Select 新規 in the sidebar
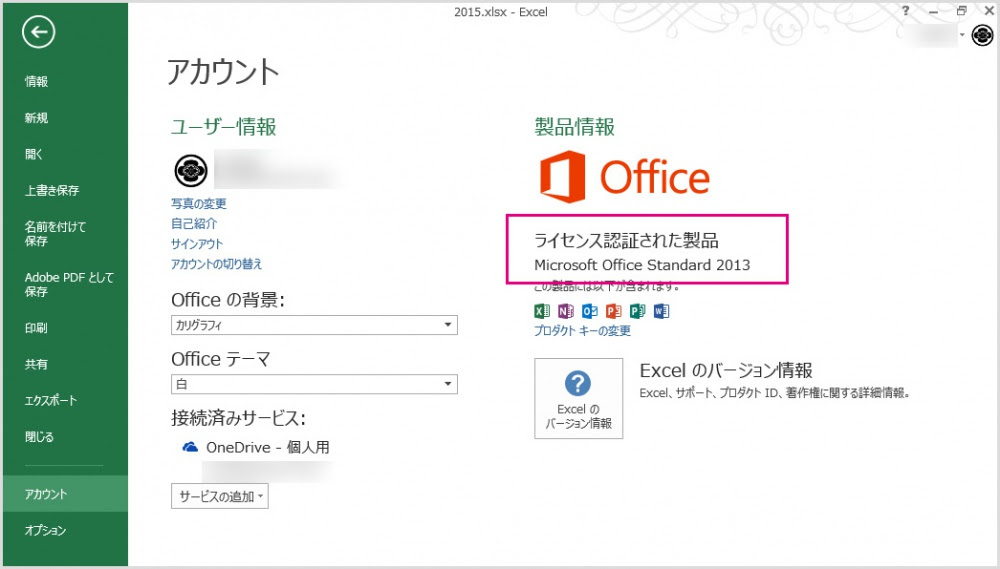The height and width of the screenshot is (569, 1000). click(x=36, y=117)
